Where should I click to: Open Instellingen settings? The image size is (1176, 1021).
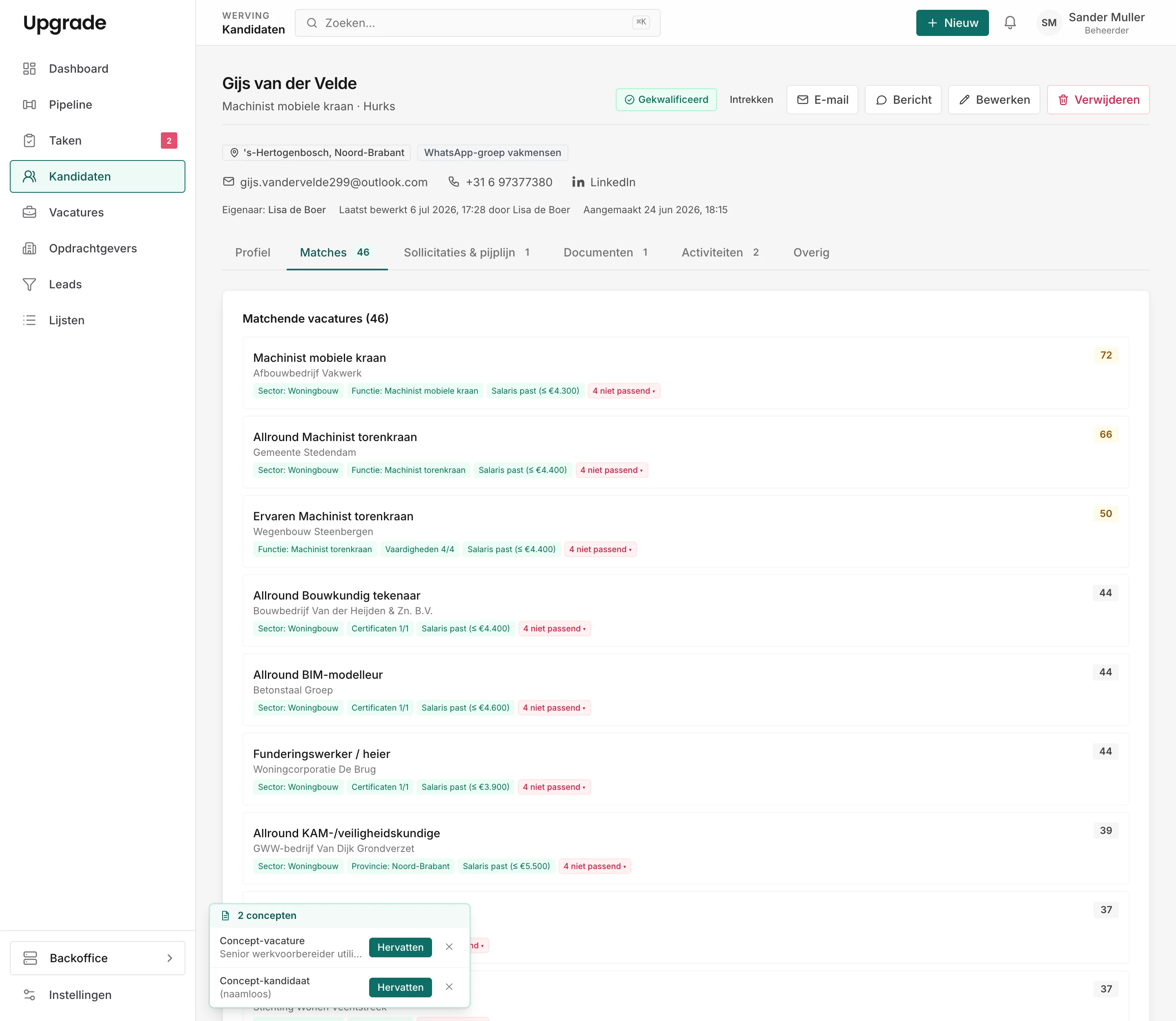click(98, 995)
